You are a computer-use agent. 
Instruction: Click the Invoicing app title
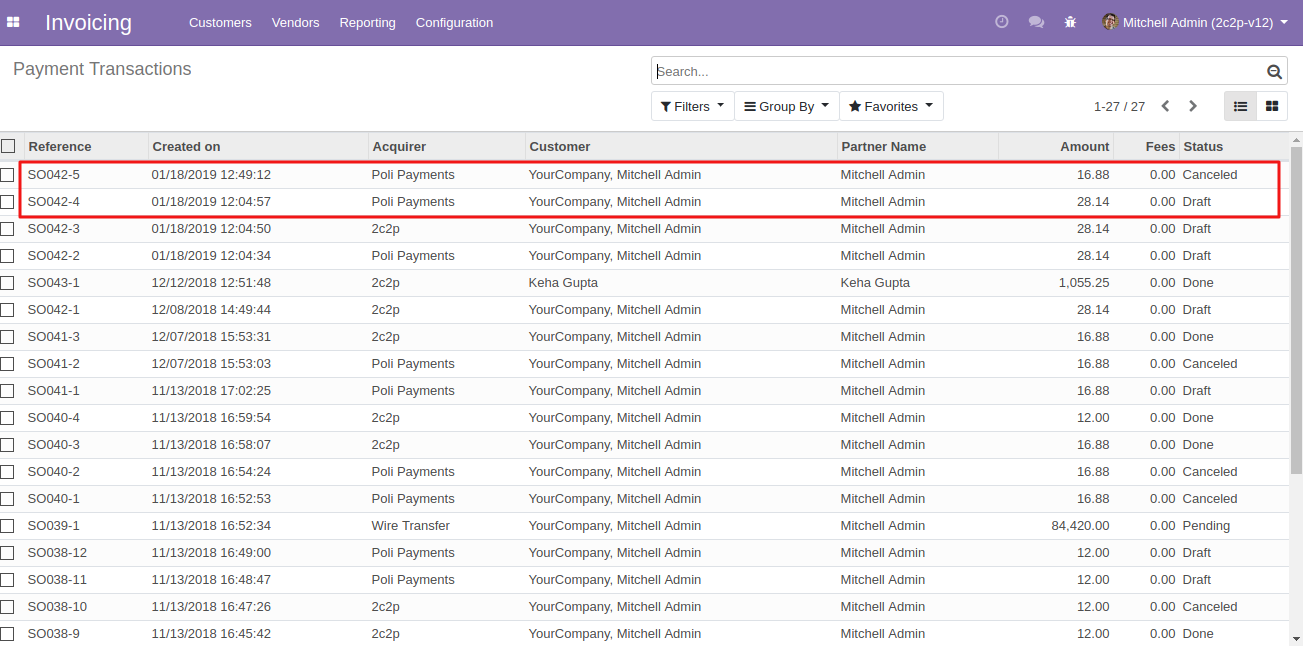tap(88, 22)
